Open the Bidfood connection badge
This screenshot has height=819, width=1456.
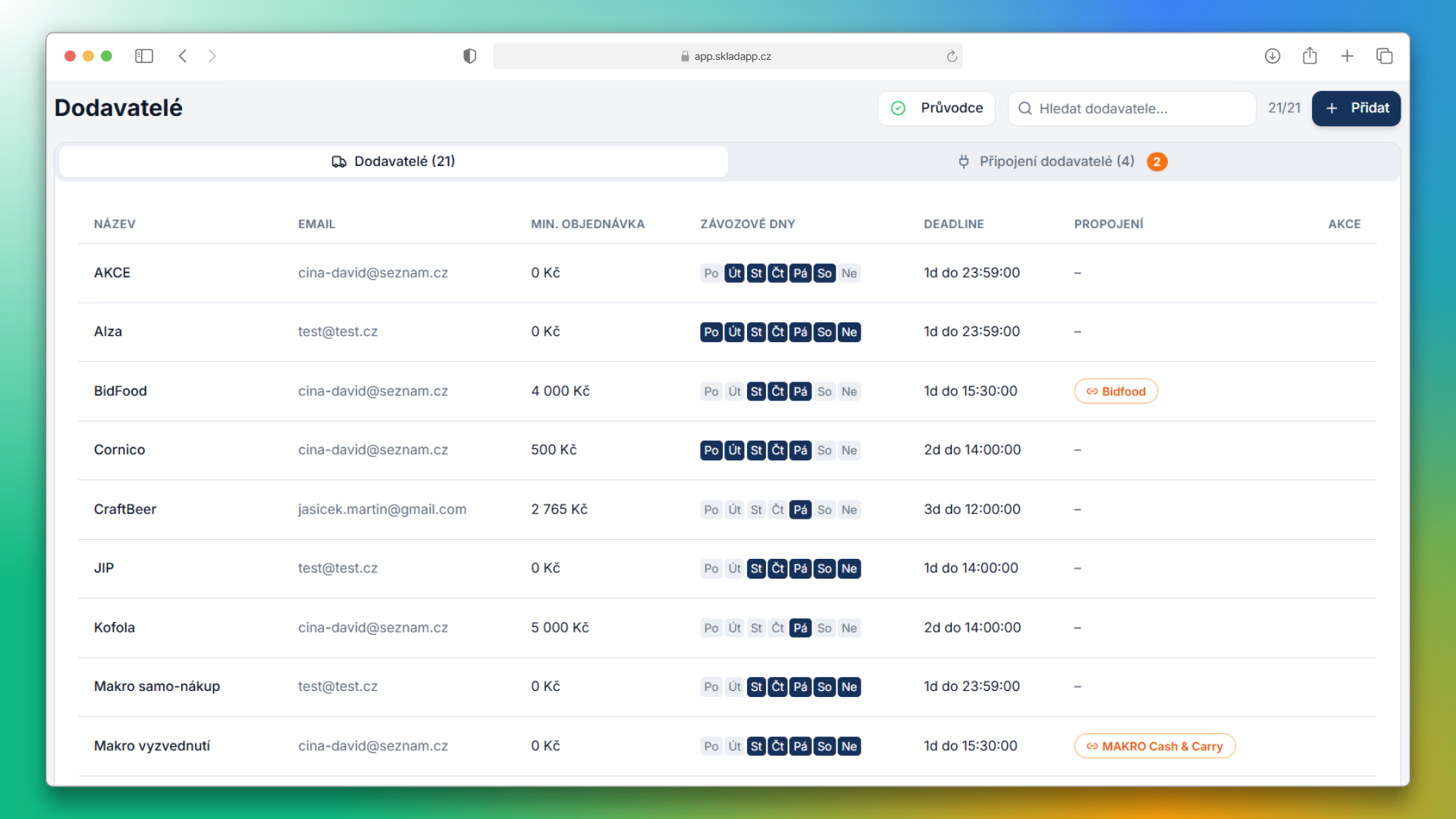click(1116, 391)
